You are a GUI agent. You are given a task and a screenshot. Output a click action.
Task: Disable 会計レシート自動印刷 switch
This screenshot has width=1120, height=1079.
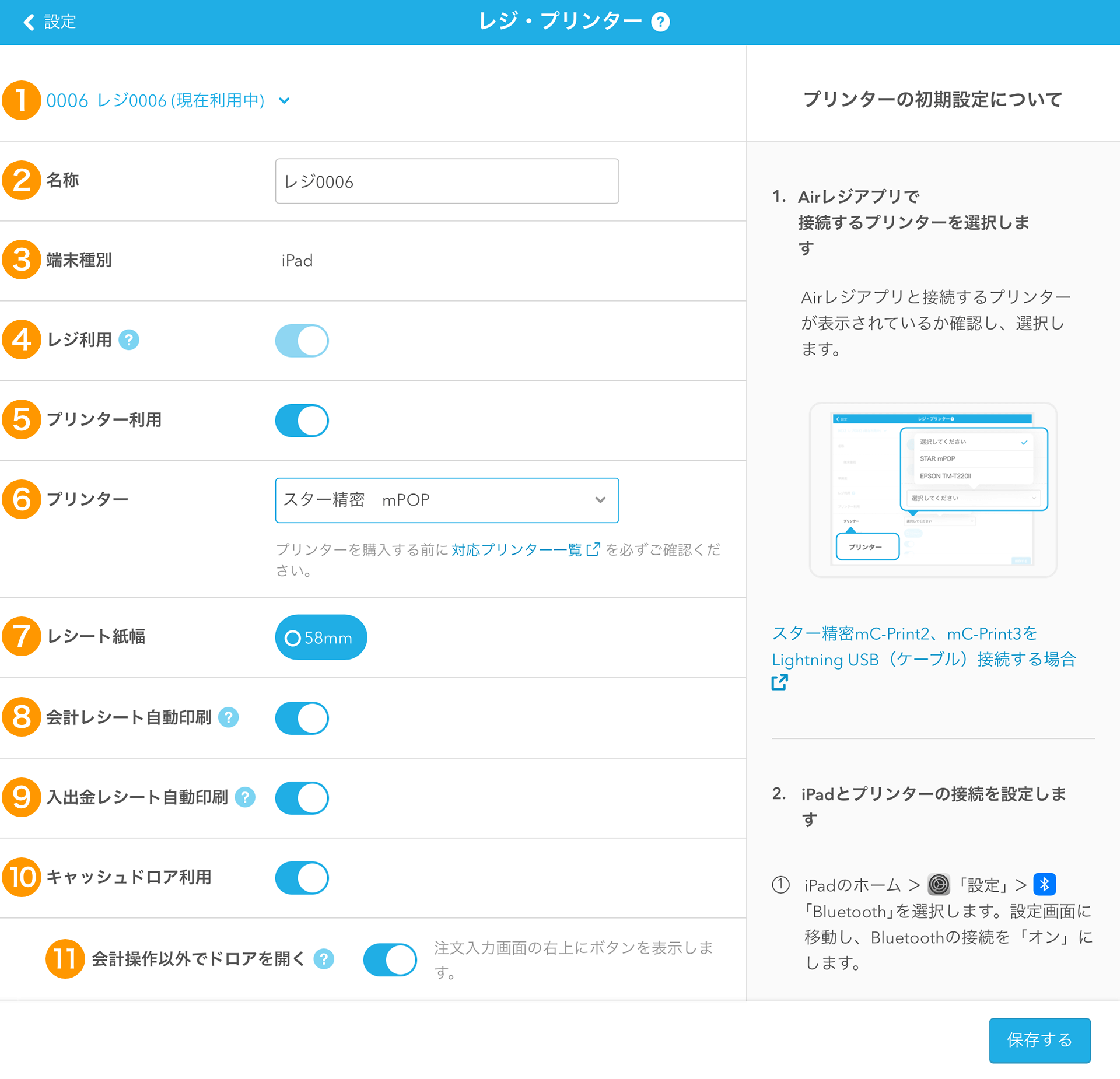[x=302, y=717]
